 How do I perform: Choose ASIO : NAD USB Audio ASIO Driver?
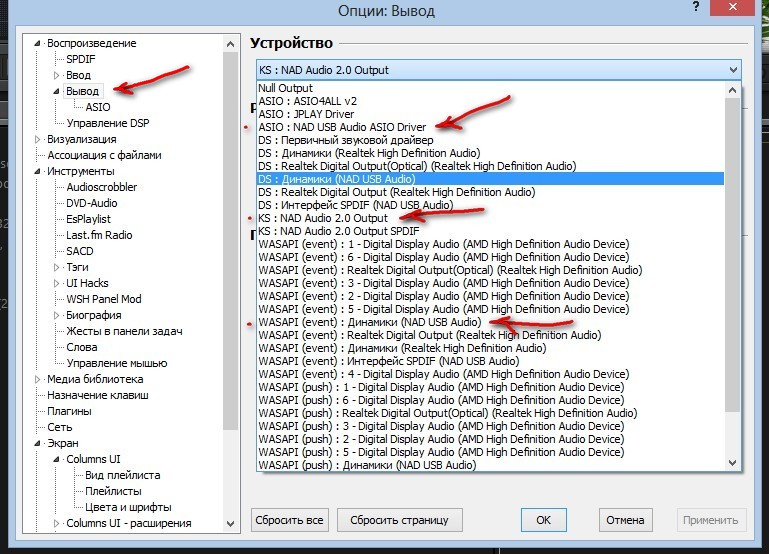click(490, 127)
